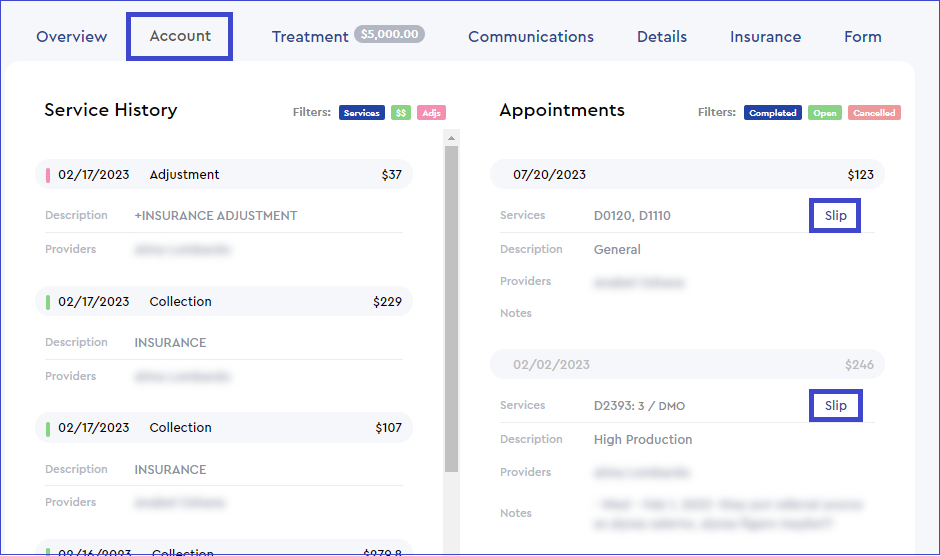This screenshot has width=940, height=556.
Task: Toggle the Completed appointments filter
Action: (772, 113)
